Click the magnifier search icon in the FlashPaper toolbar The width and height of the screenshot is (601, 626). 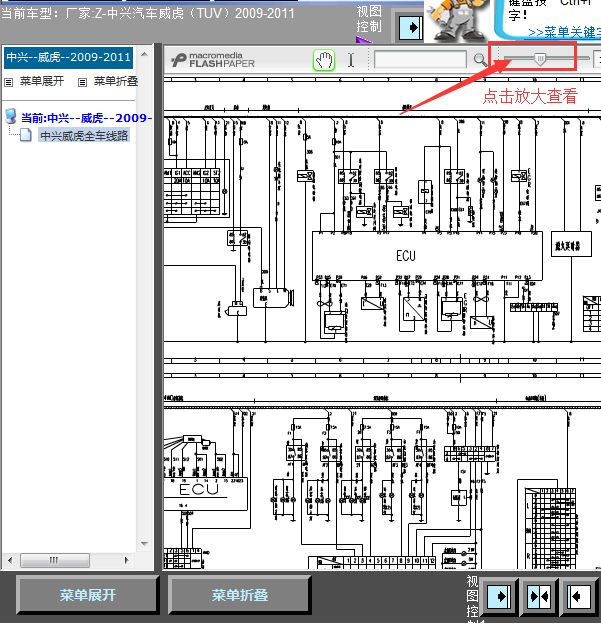coord(480,60)
